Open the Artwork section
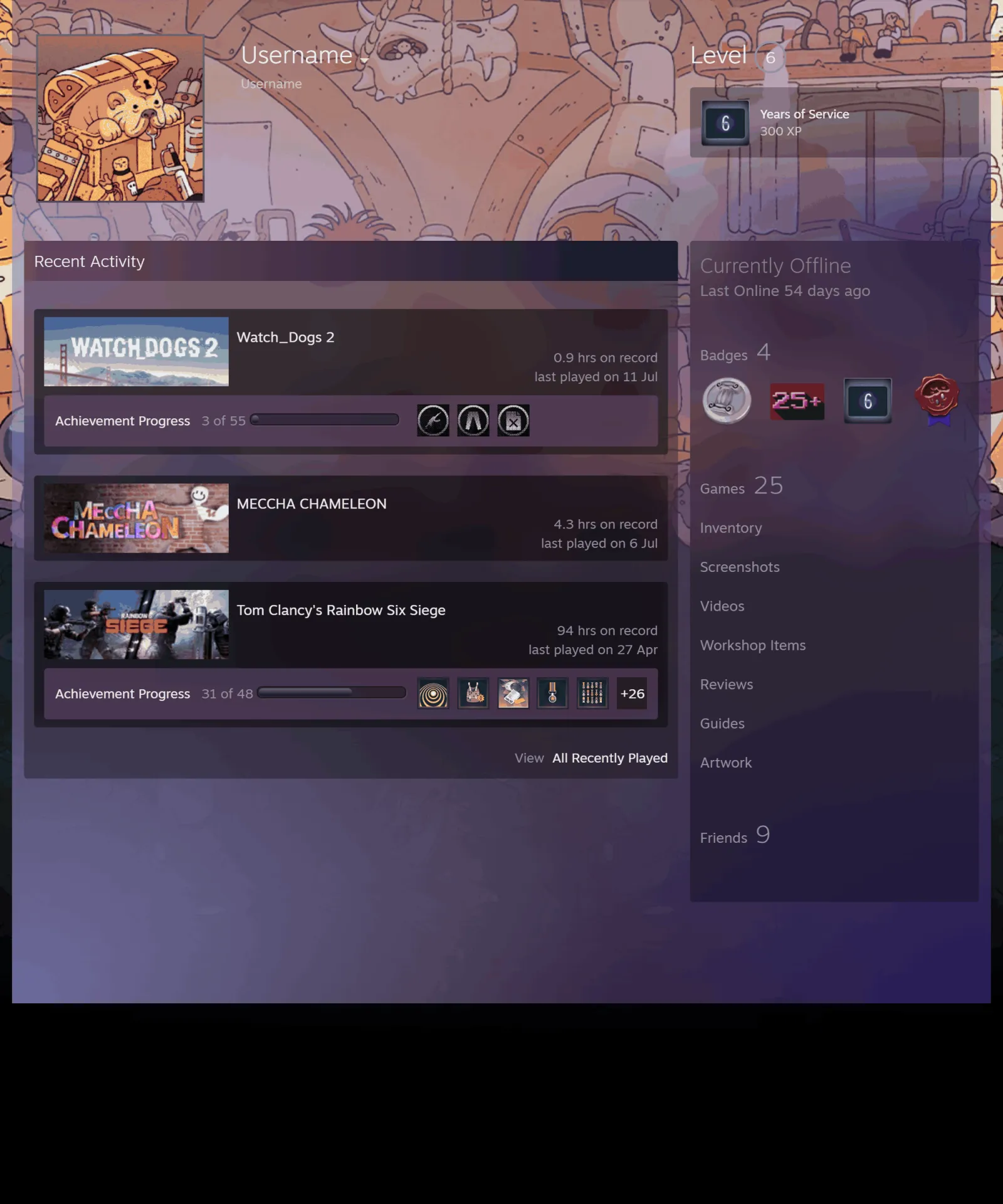This screenshot has width=1003, height=1204. click(726, 763)
